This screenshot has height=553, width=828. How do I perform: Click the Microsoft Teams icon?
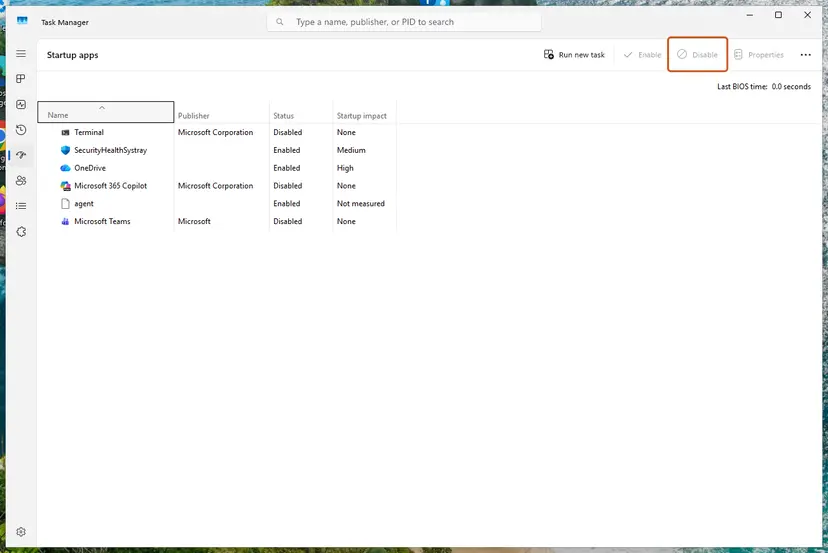point(65,221)
